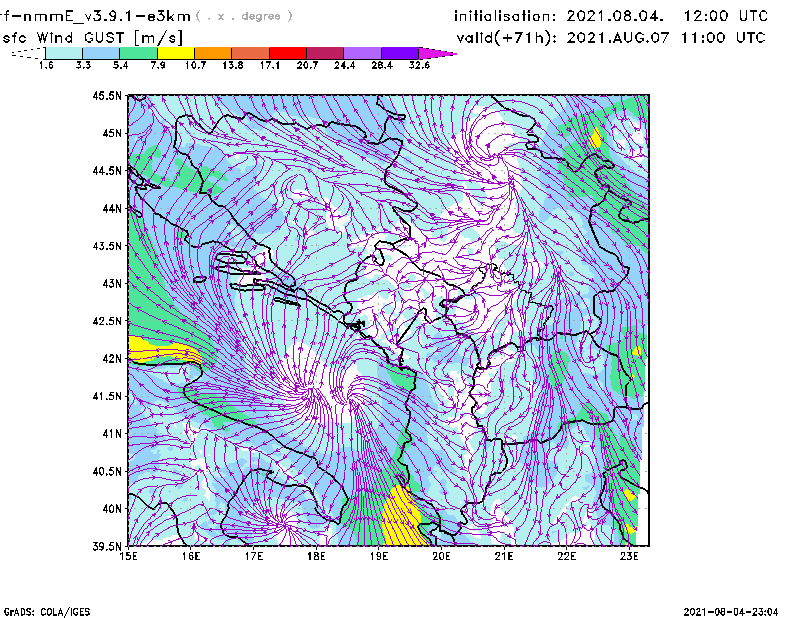The width and height of the screenshot is (800, 618).
Task: Click the '17E' longitude label
Action: point(254,556)
